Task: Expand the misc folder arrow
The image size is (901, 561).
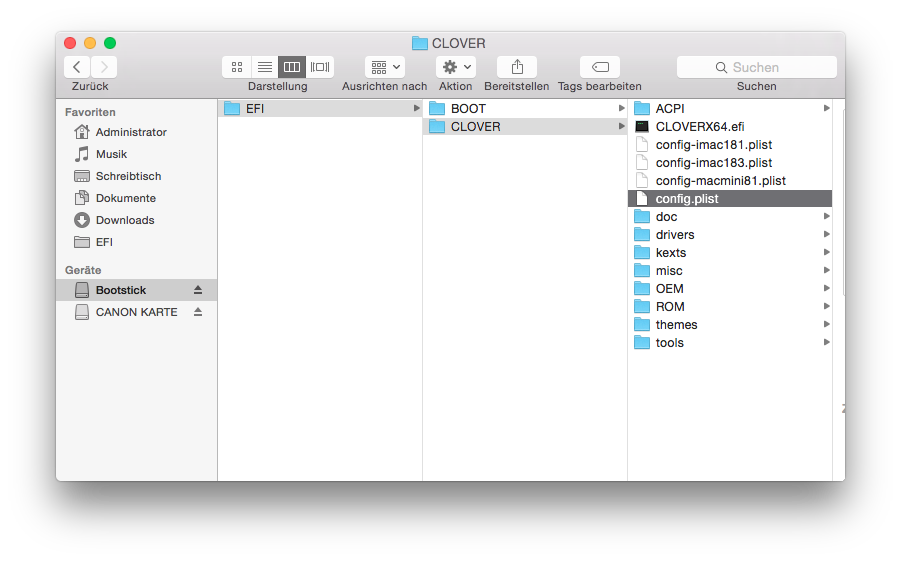Action: click(x=826, y=270)
